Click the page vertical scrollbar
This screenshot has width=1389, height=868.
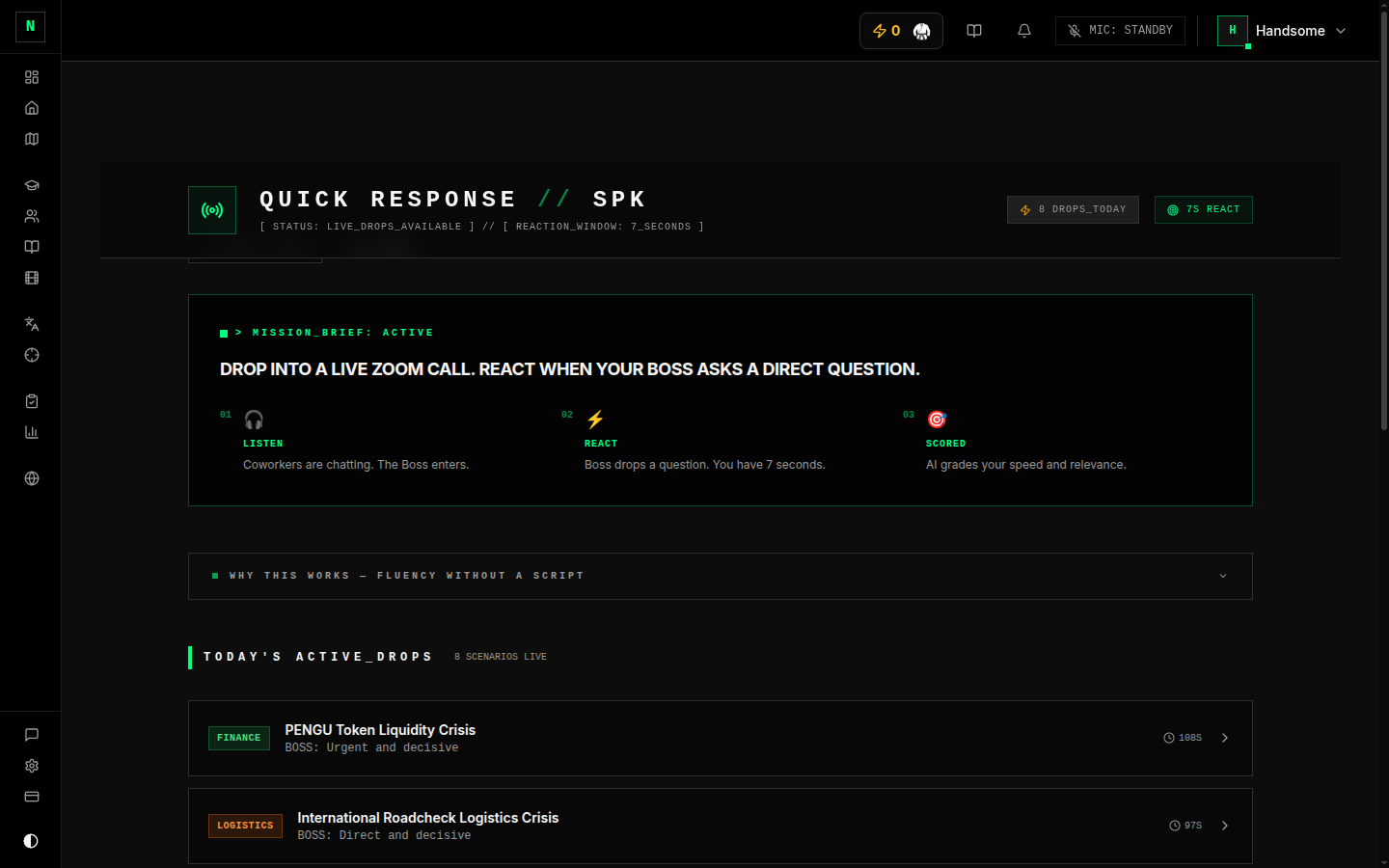coord(1383,222)
